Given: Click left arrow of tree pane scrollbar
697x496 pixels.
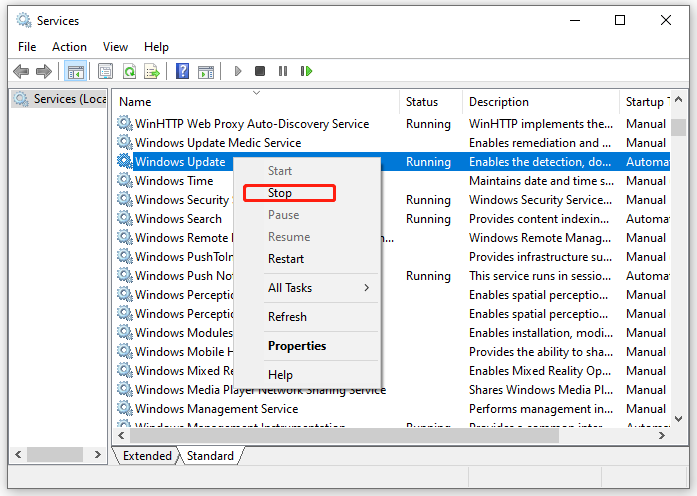Looking at the screenshot, I should (x=18, y=455).
